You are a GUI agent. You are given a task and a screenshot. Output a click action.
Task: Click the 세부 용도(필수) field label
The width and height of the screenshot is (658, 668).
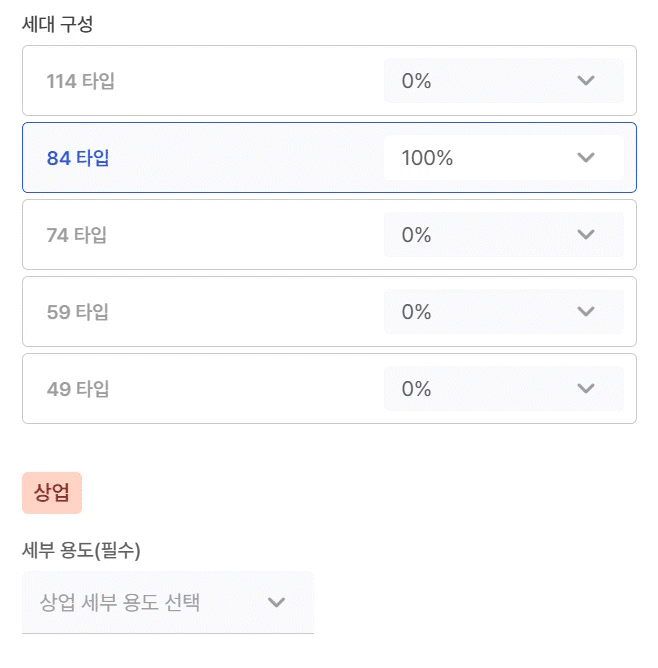(81, 550)
